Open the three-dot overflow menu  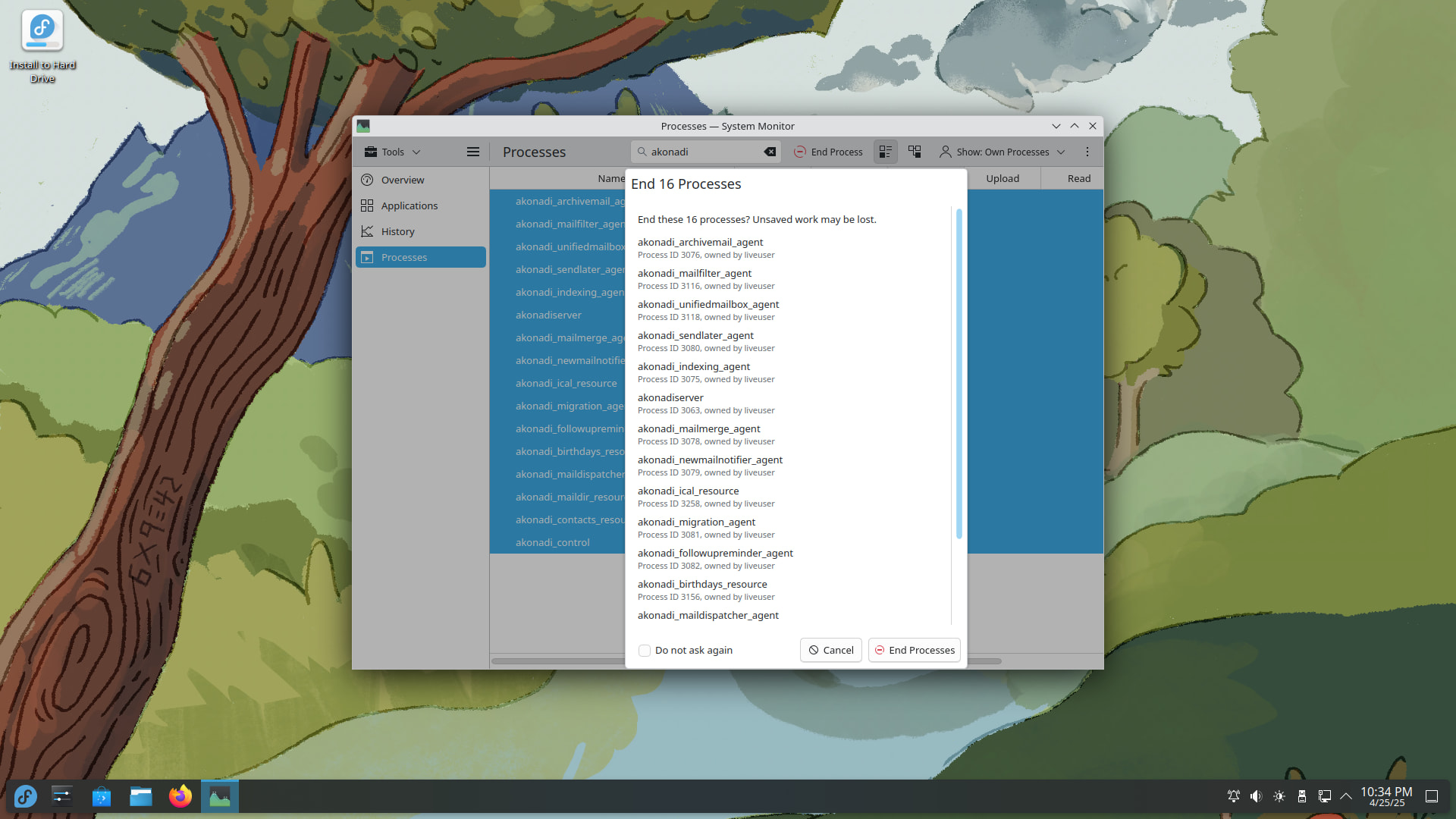coord(1087,152)
